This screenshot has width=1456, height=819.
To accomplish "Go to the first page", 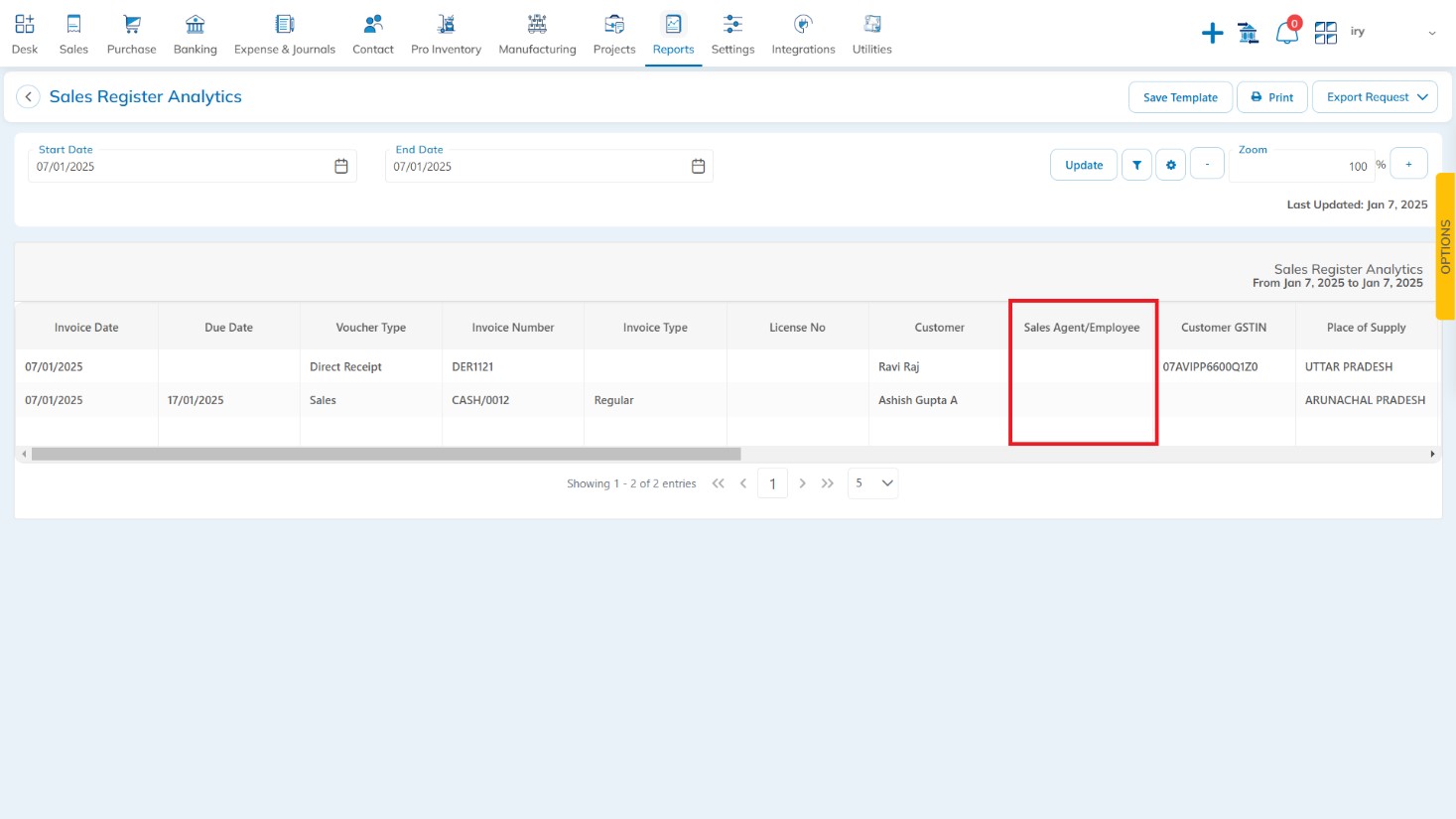I will [718, 483].
